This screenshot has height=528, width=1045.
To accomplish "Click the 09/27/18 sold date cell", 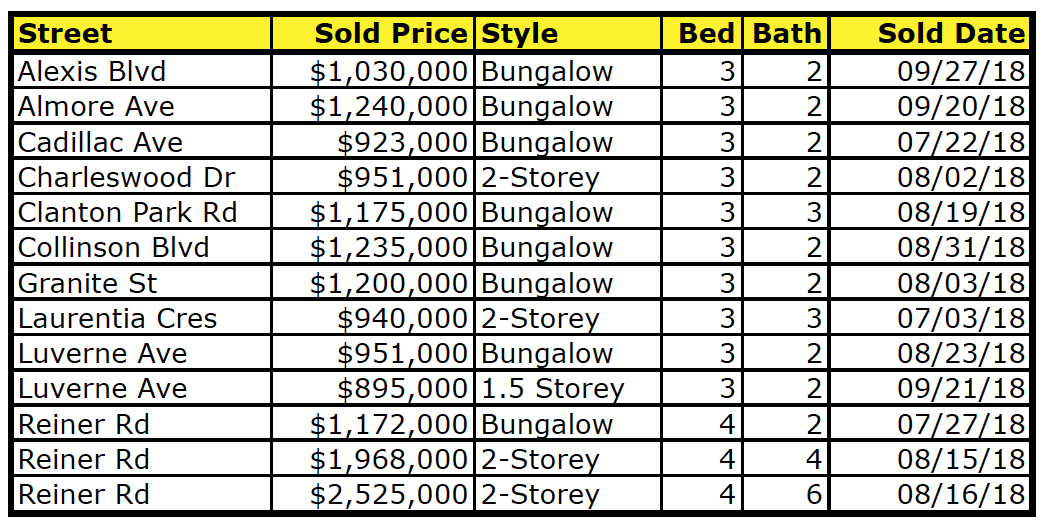I will (x=930, y=71).
